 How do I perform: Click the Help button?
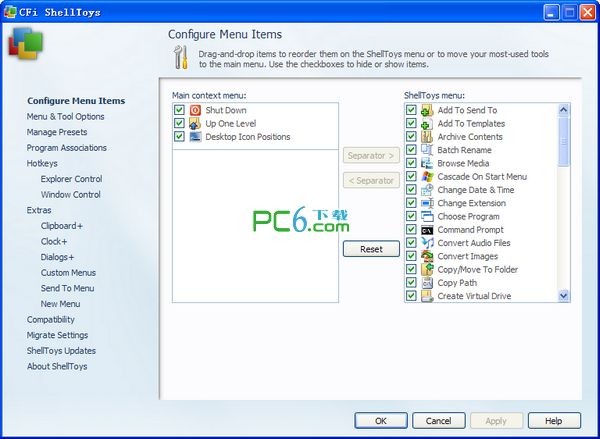click(554, 421)
